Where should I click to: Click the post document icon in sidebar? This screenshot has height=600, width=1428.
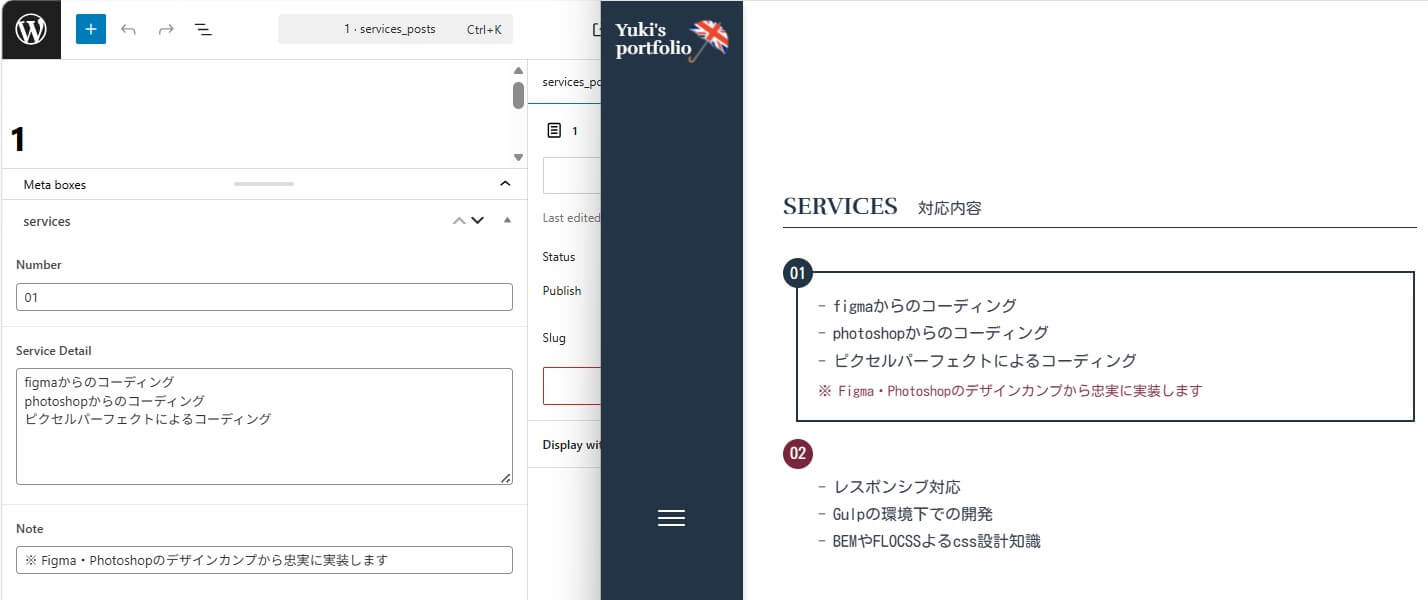tap(554, 130)
